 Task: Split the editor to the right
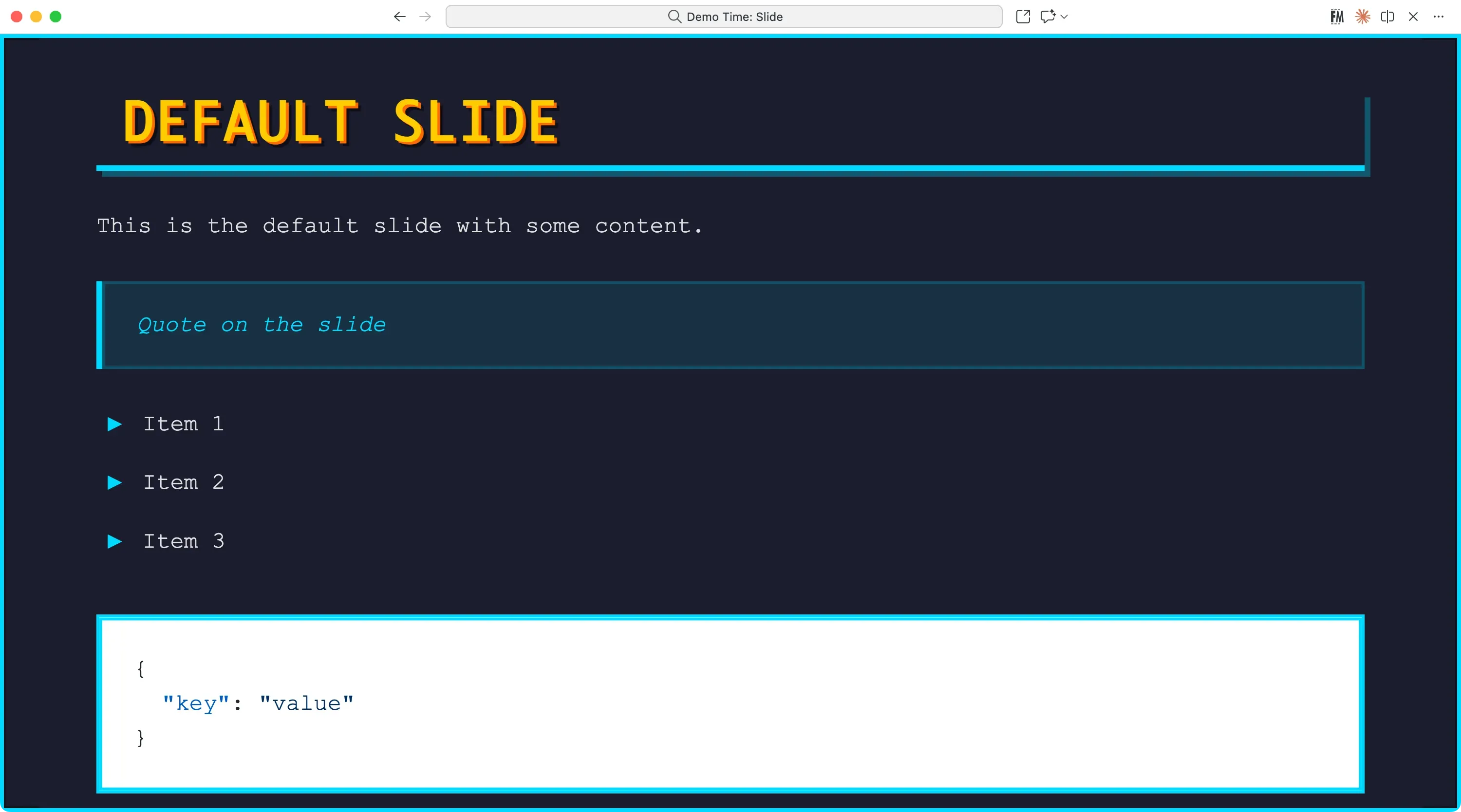tap(1387, 17)
